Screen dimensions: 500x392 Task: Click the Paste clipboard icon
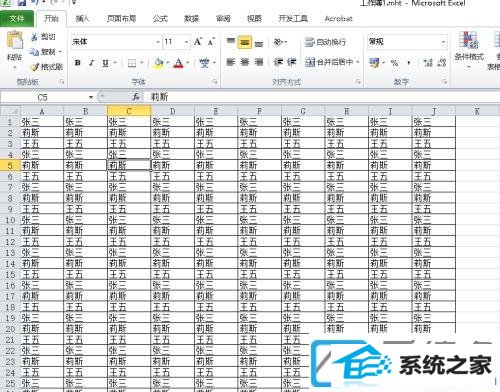click(15, 40)
